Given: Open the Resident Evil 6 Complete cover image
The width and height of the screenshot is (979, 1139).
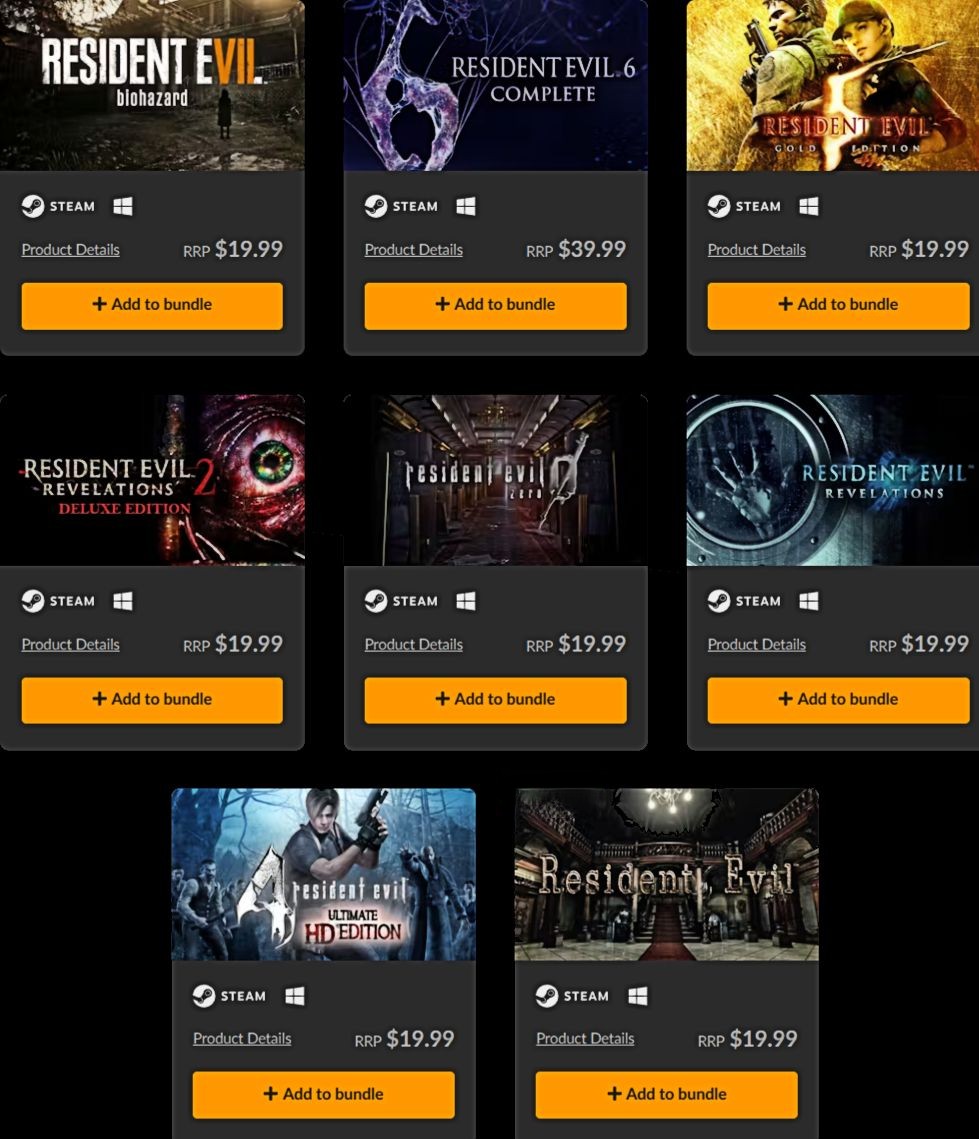Looking at the screenshot, I should (495, 85).
